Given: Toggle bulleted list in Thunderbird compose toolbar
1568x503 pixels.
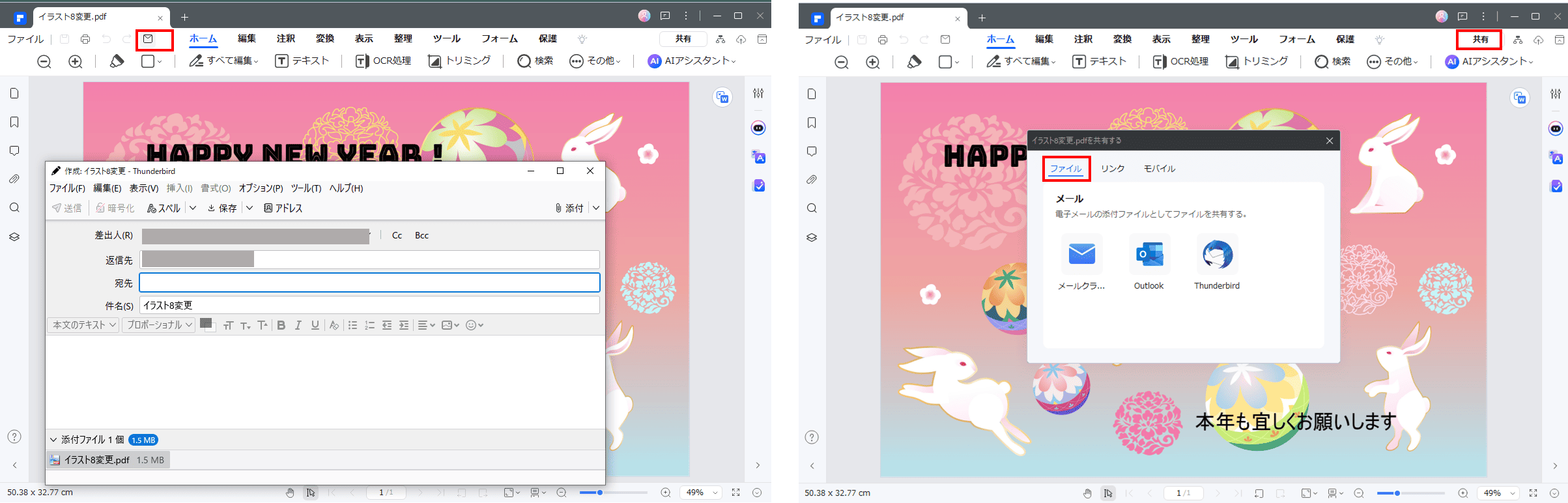Looking at the screenshot, I should point(352,325).
